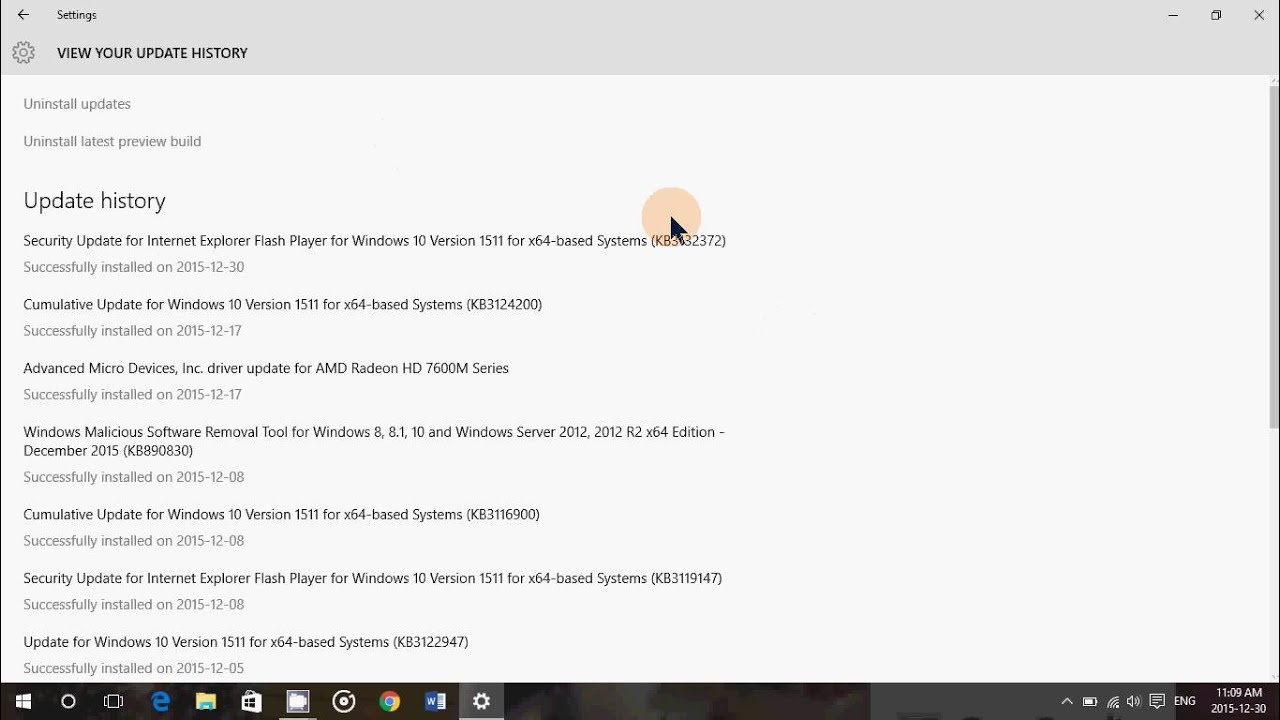Open the Action Center notifications icon

tap(1158, 702)
